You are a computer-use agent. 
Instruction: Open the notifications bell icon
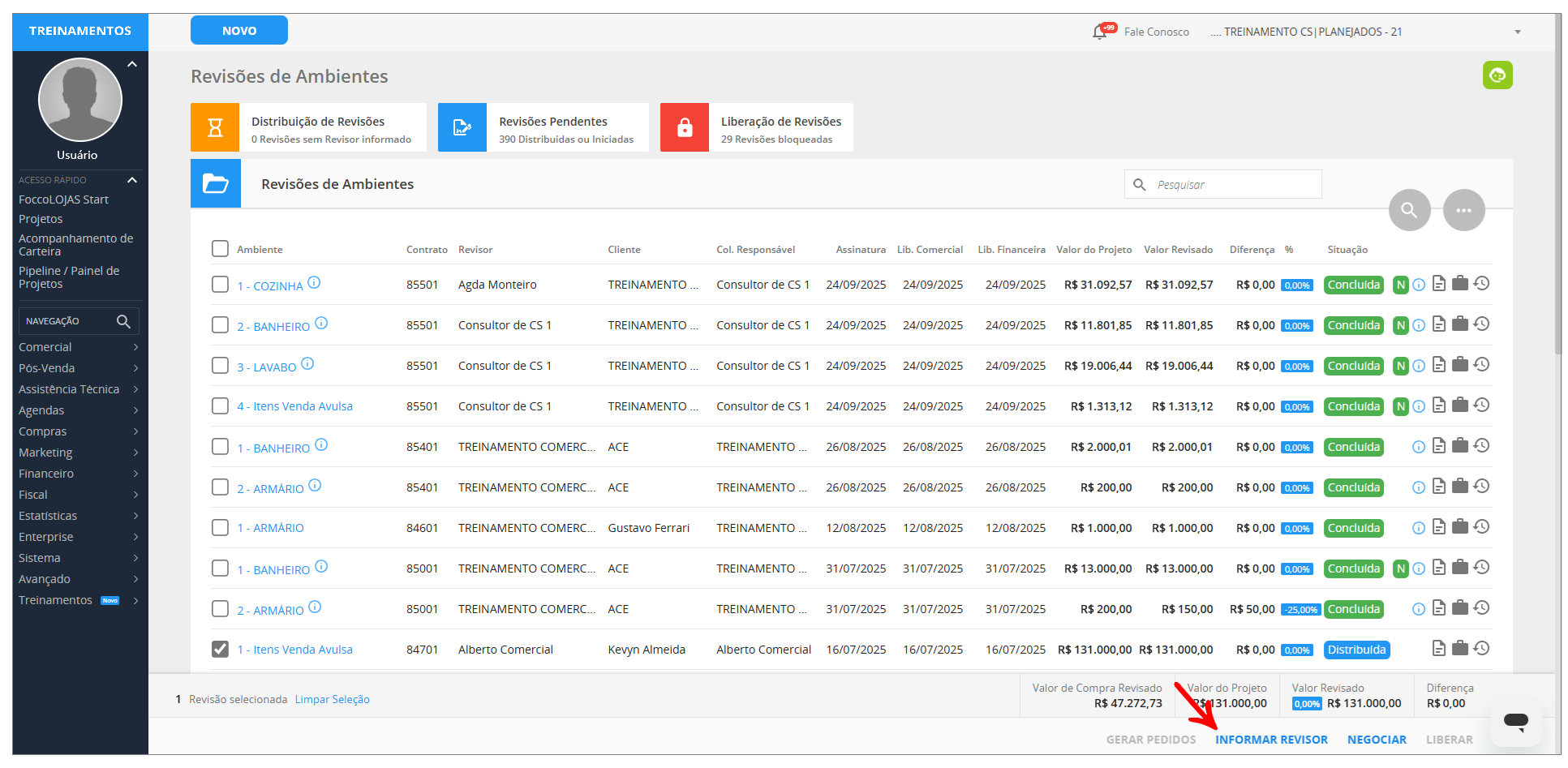(1100, 32)
